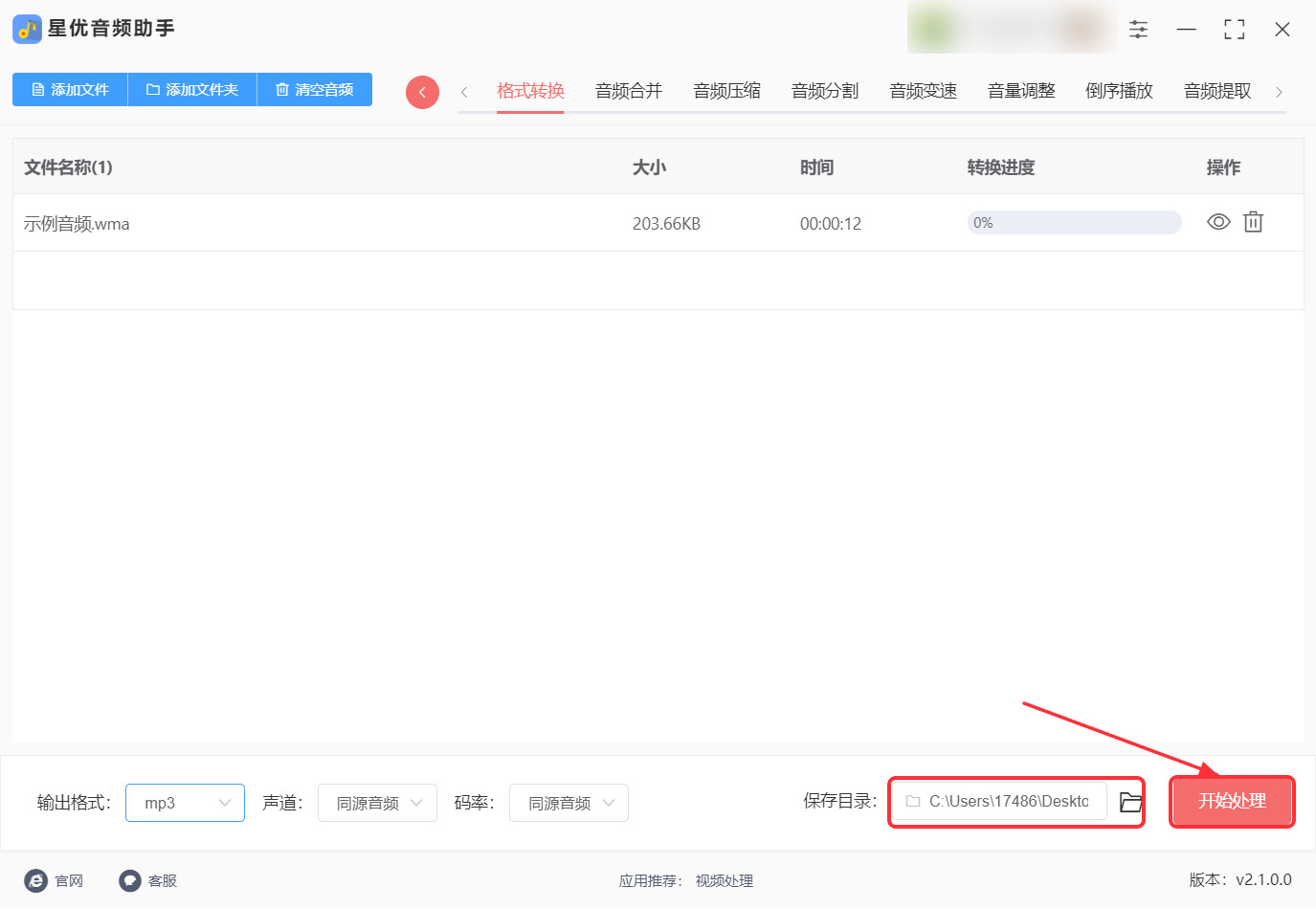Open the settings sliders icon in title bar

pos(1138,30)
